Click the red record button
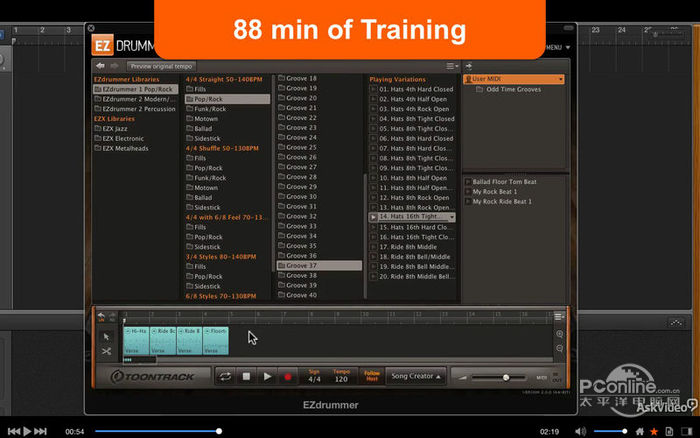 tap(288, 377)
